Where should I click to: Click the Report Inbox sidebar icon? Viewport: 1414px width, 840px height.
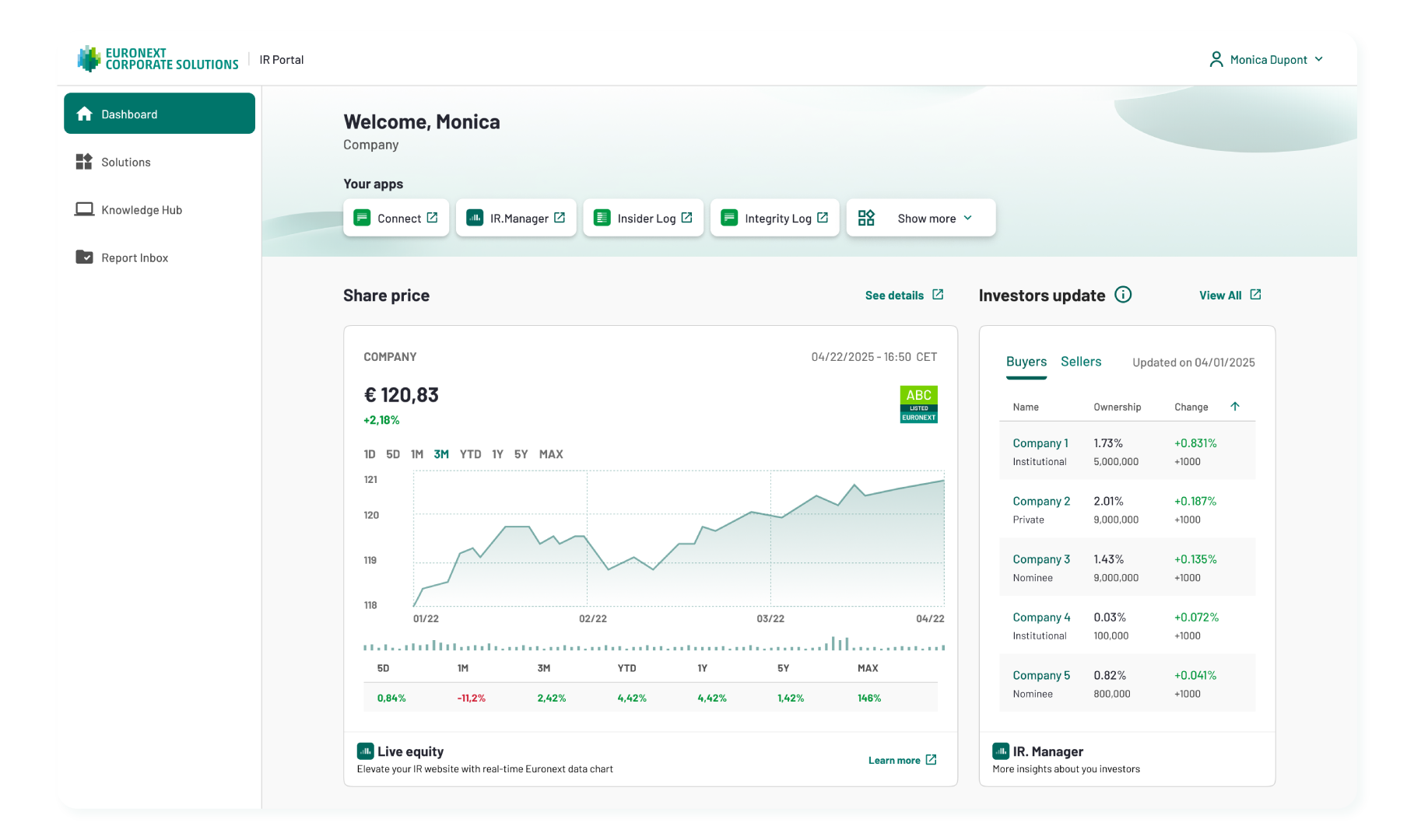[84, 257]
